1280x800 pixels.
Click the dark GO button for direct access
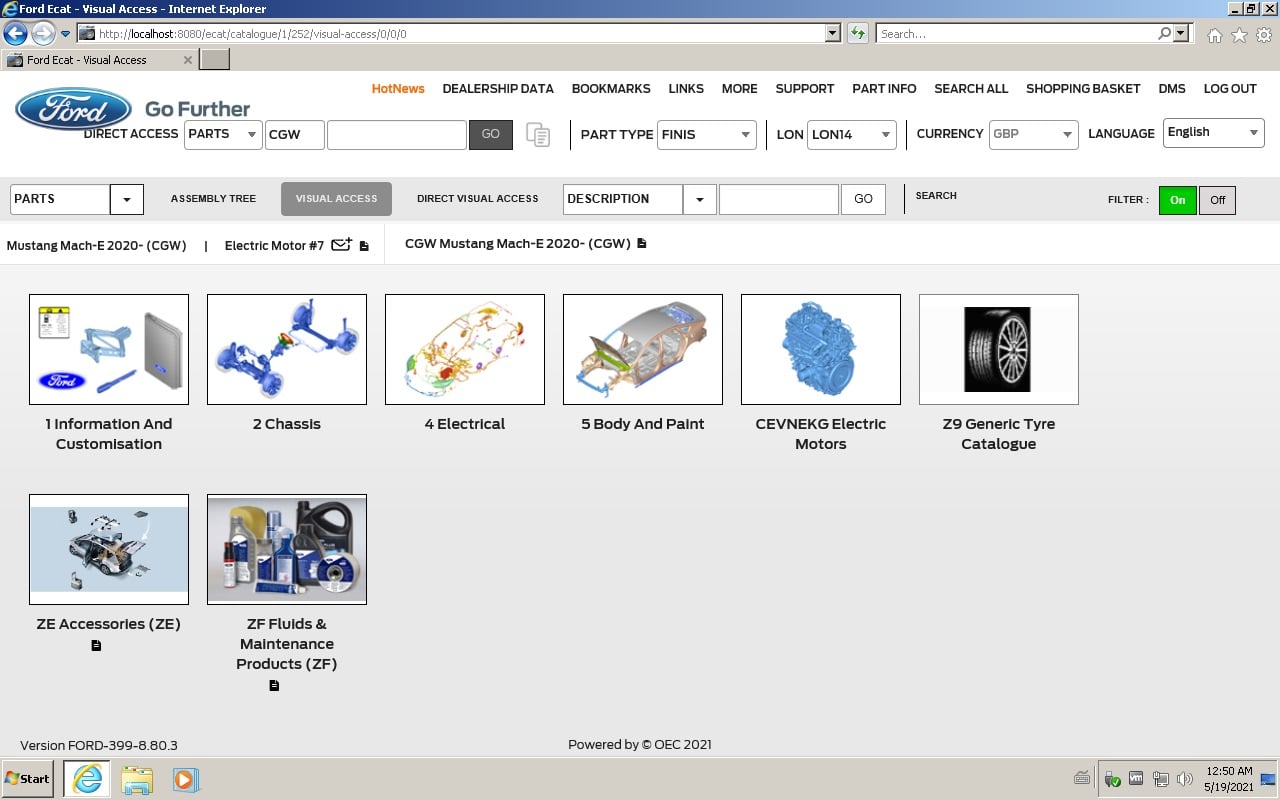point(491,134)
